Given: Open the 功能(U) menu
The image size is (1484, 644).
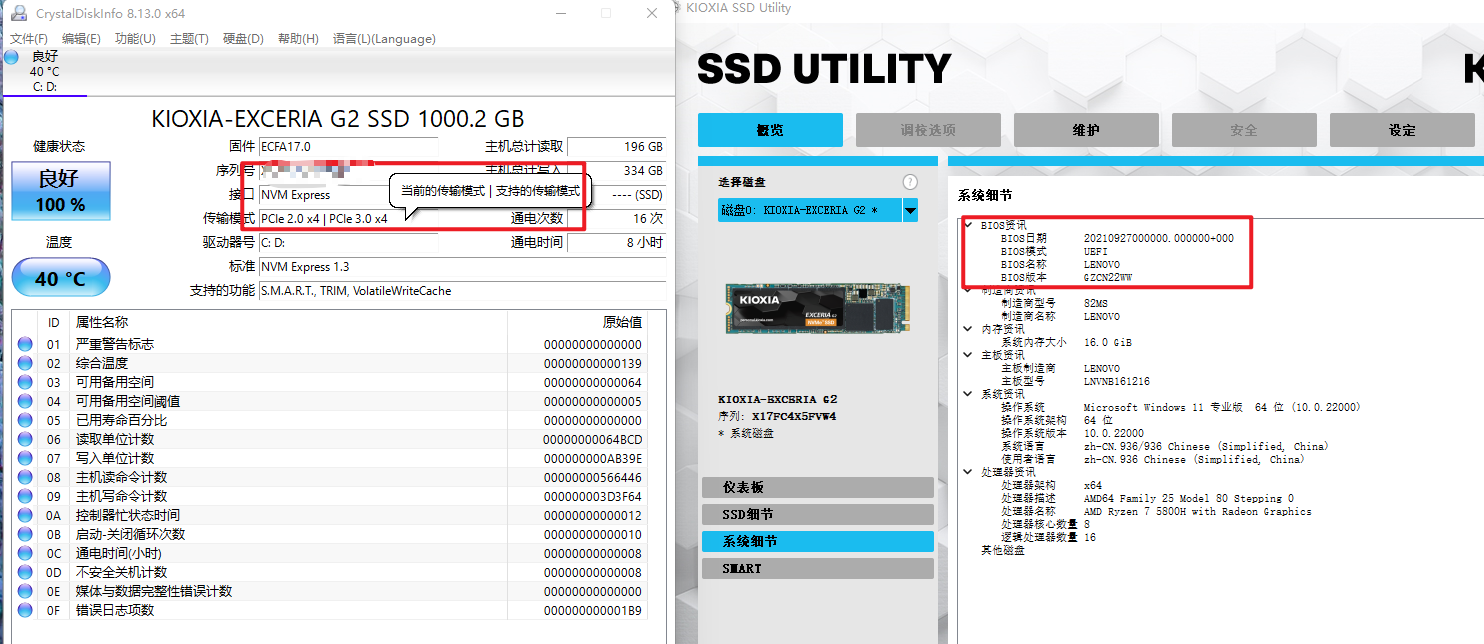Looking at the screenshot, I should [x=135, y=39].
